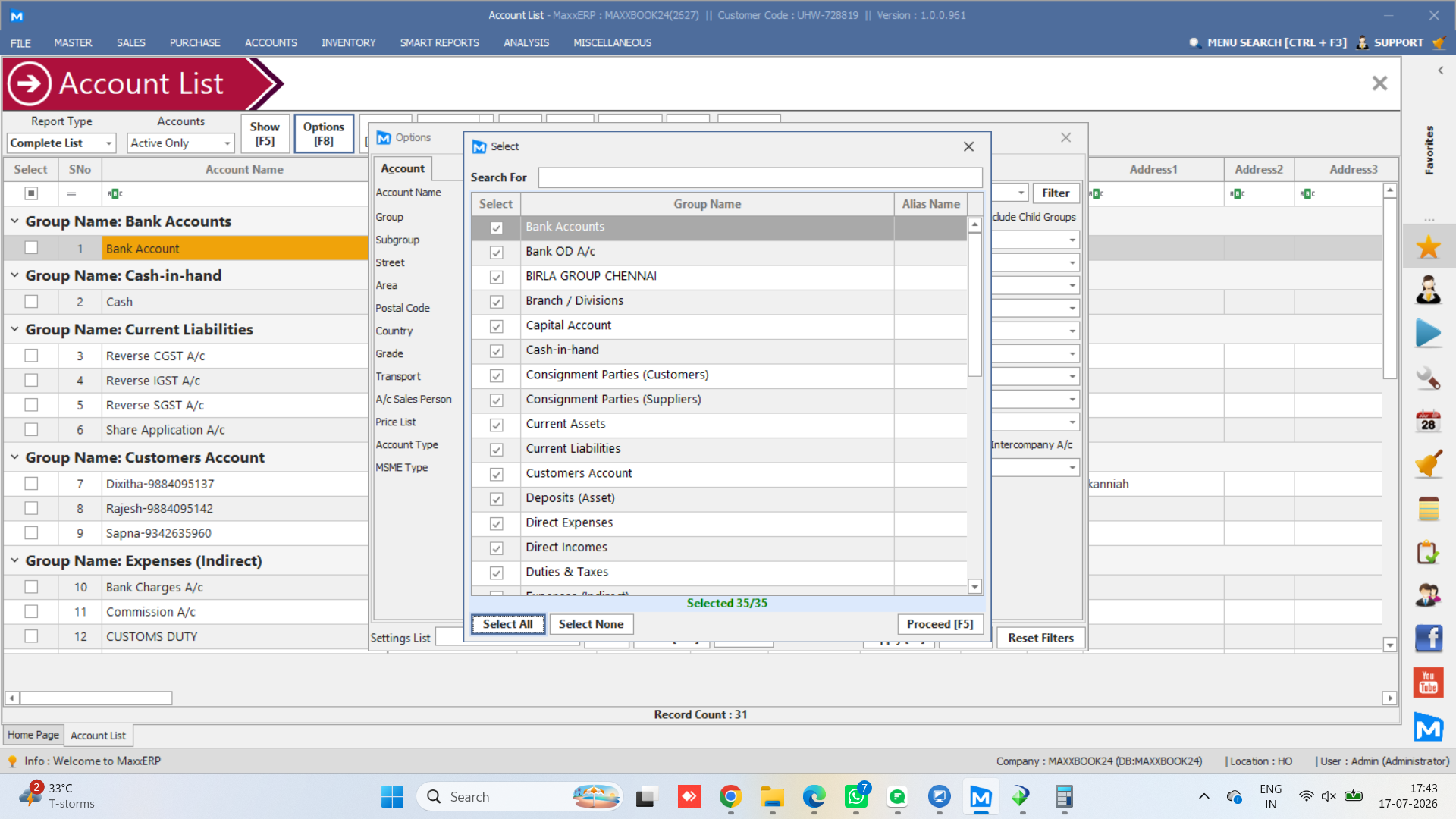
Task: Open the yellow notepad icon in the sidebar
Action: 1428,509
